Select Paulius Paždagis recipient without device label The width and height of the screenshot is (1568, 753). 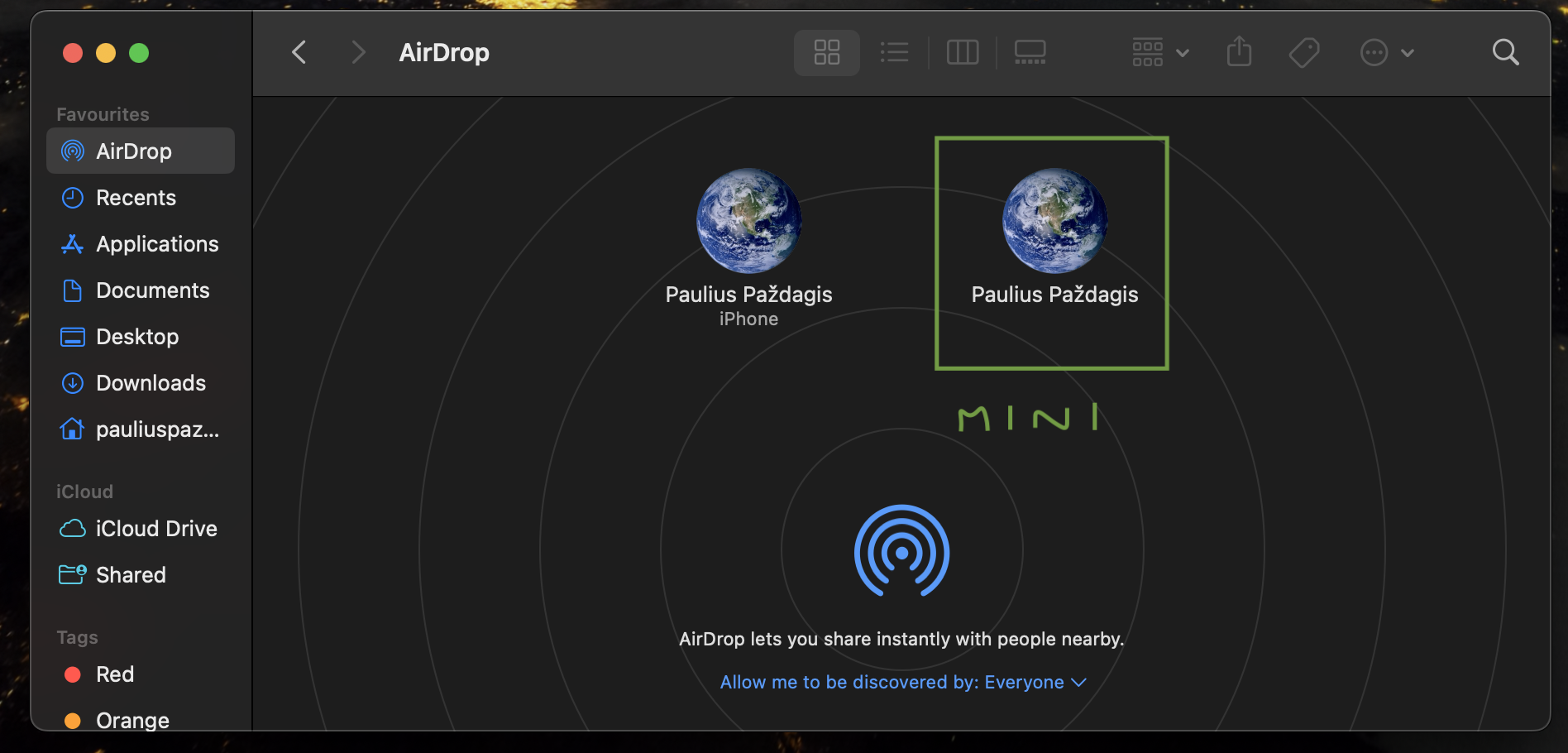coord(1054,237)
